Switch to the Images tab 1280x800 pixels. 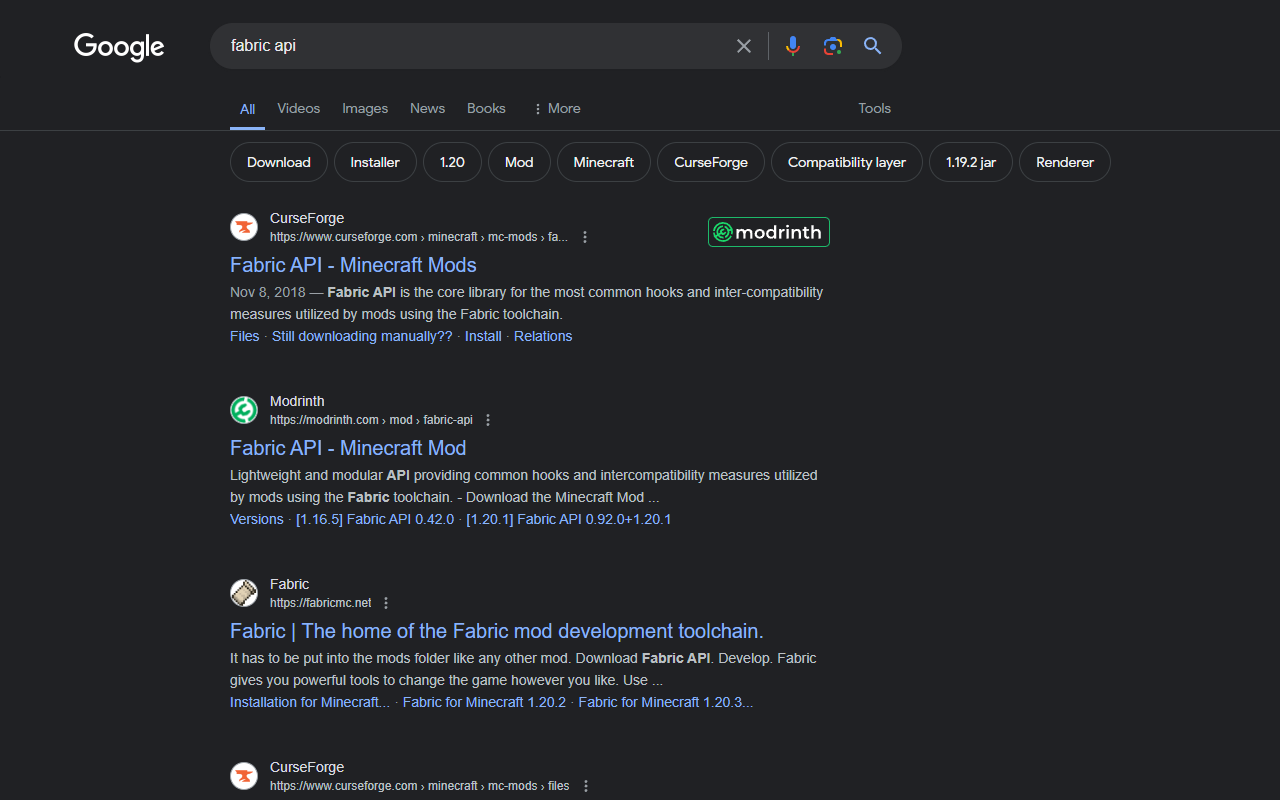[365, 108]
